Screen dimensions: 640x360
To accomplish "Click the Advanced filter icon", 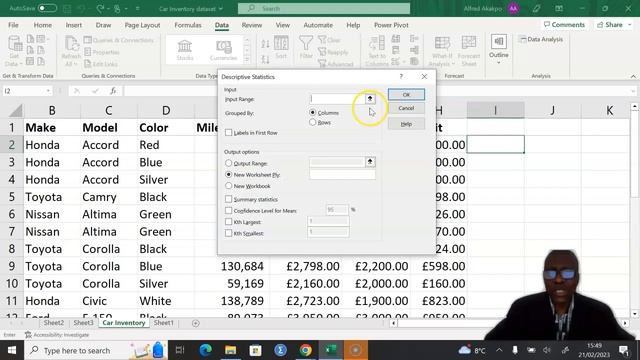I will (x=322, y=63).
